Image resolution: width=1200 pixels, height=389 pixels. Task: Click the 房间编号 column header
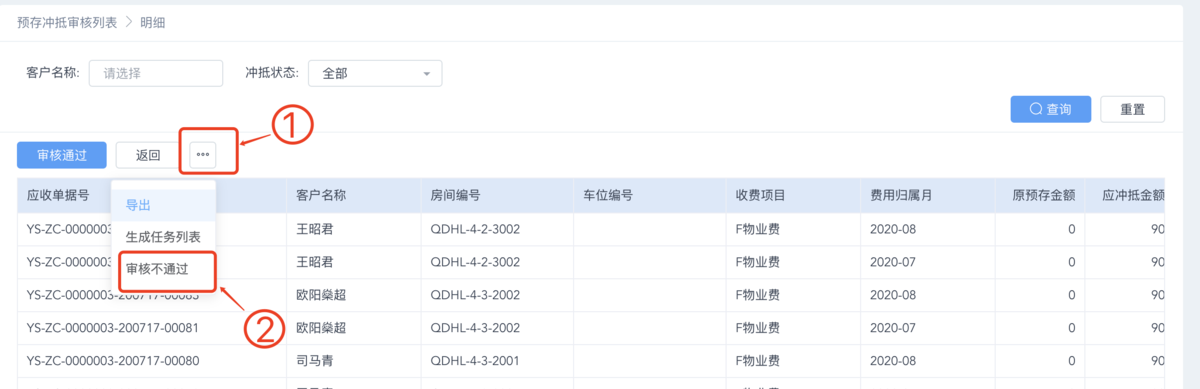455,196
